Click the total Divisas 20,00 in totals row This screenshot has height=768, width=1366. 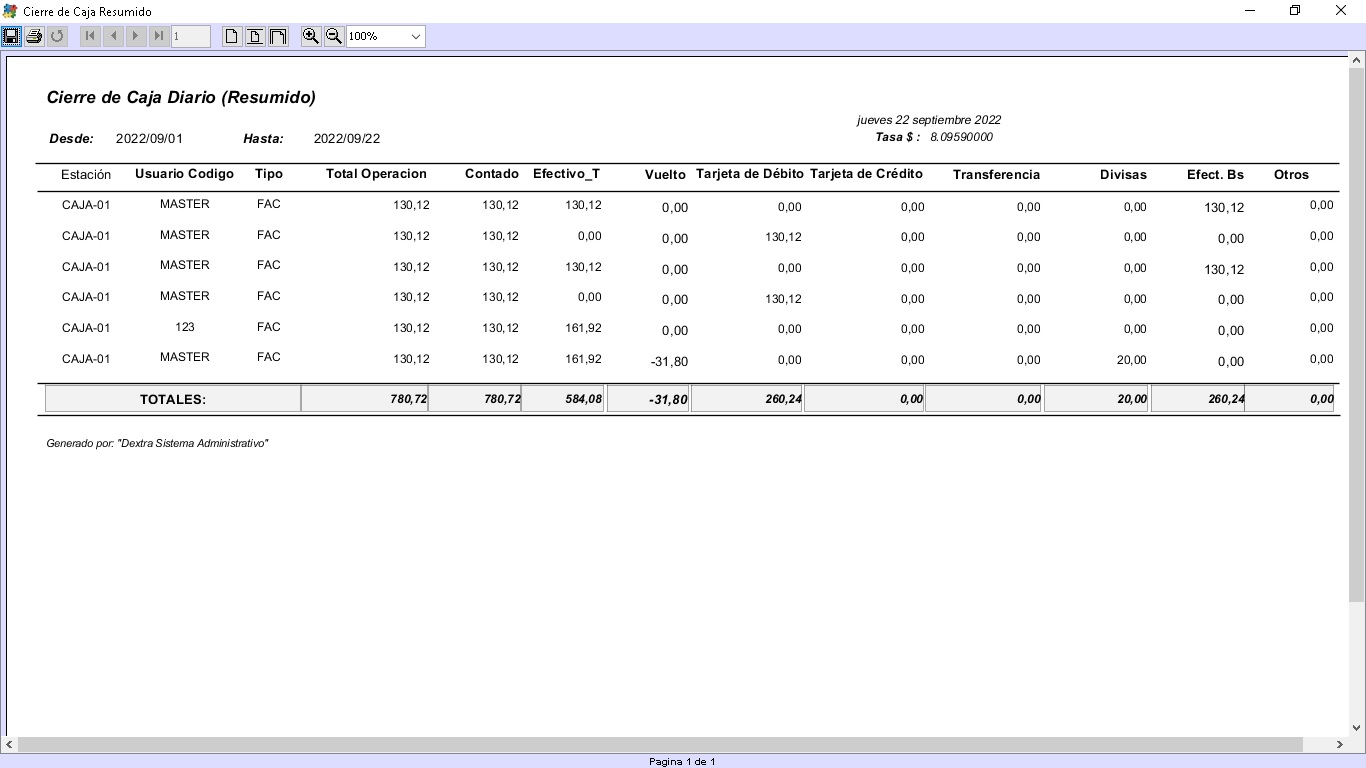(1132, 399)
